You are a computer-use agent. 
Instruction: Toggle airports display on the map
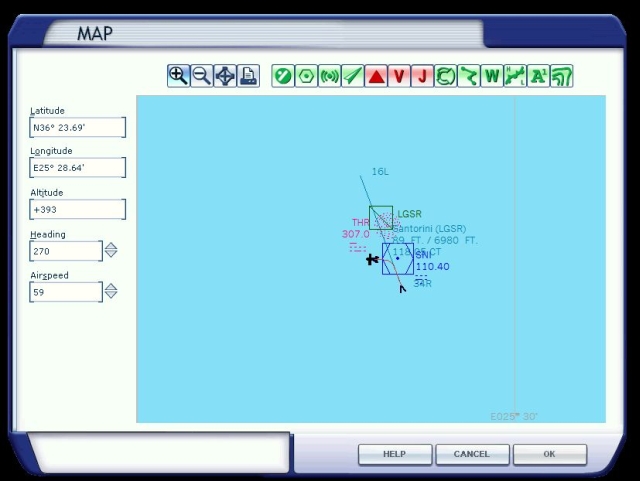click(x=283, y=75)
